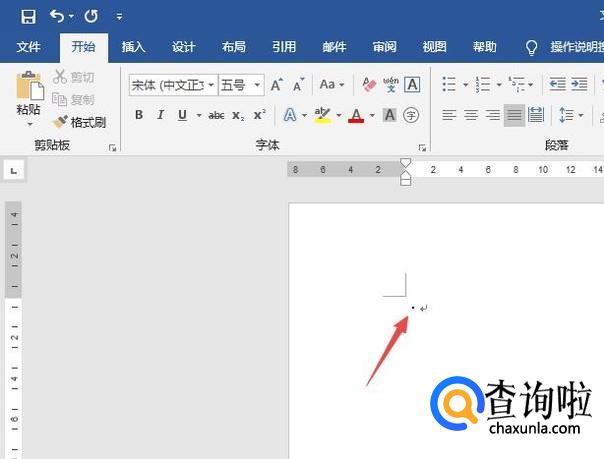Toggle subscript formatting
The image size is (604, 459).
coord(238,116)
